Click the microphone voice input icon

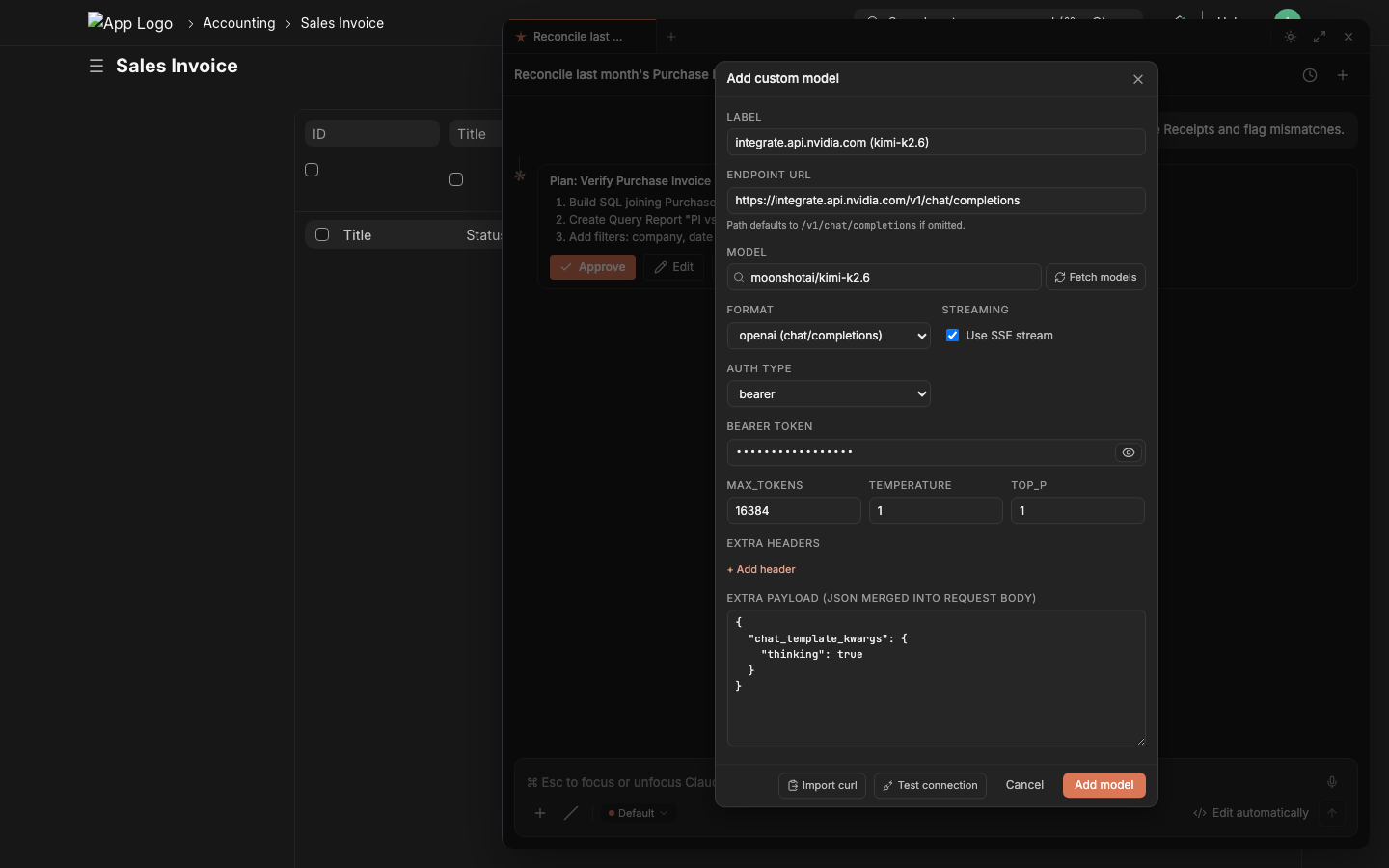point(1332,782)
